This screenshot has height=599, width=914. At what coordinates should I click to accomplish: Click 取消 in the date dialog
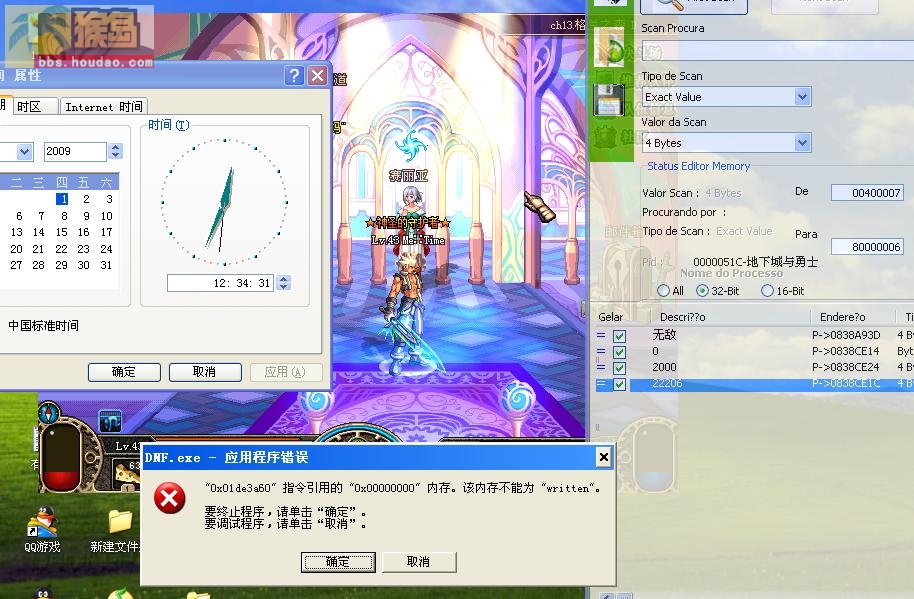pos(205,372)
